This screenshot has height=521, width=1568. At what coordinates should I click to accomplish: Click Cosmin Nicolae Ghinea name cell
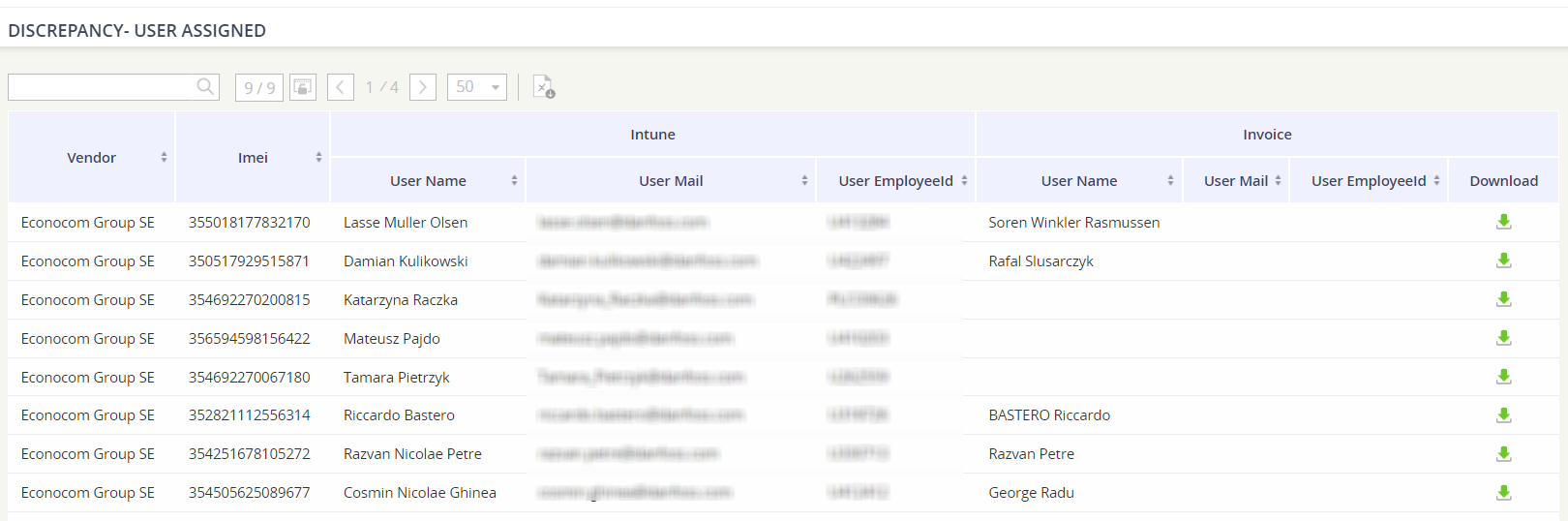[420, 493]
